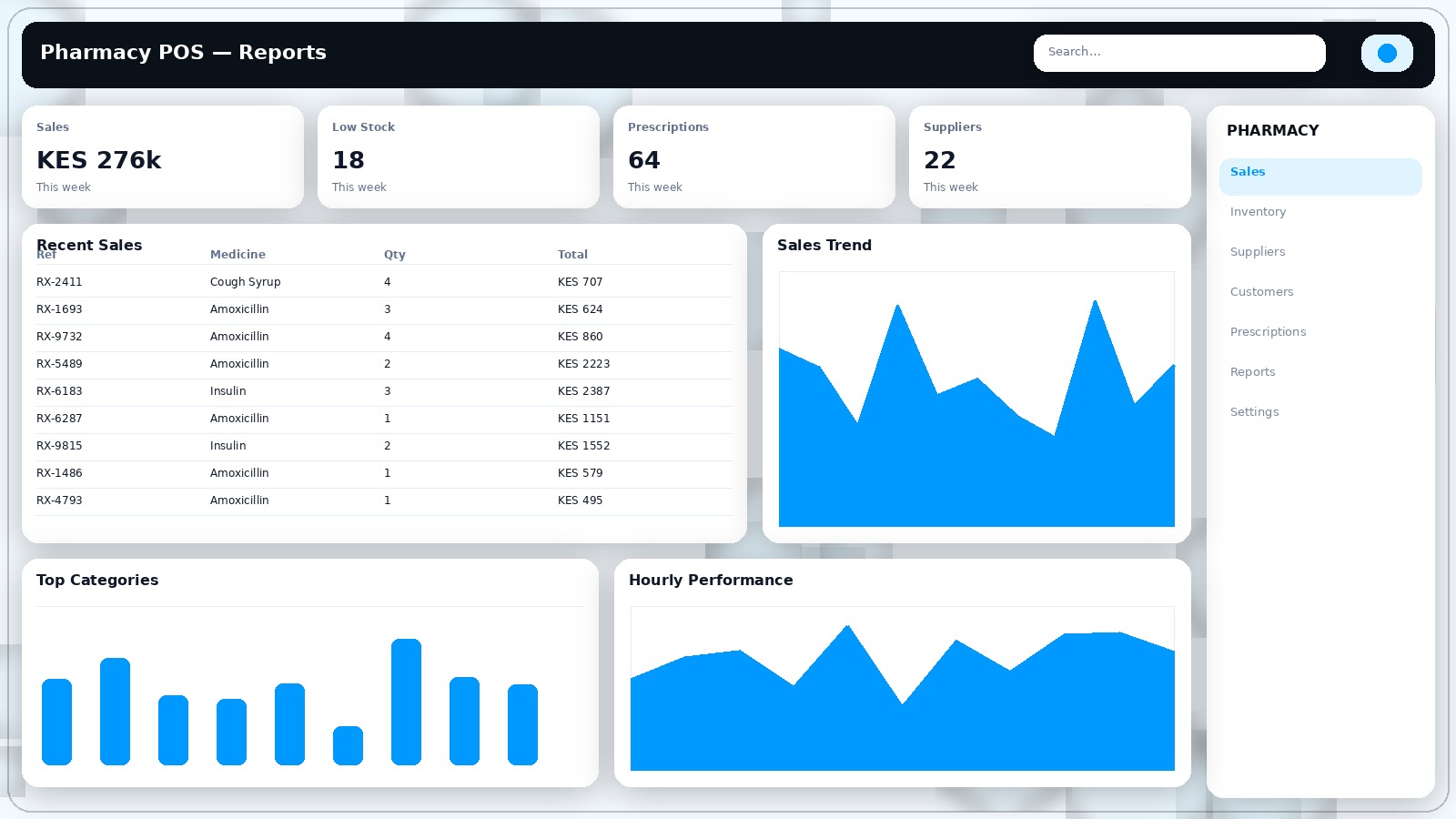Click the tallest bar in Top Categories
The width and height of the screenshot is (1456, 819).
(406, 701)
